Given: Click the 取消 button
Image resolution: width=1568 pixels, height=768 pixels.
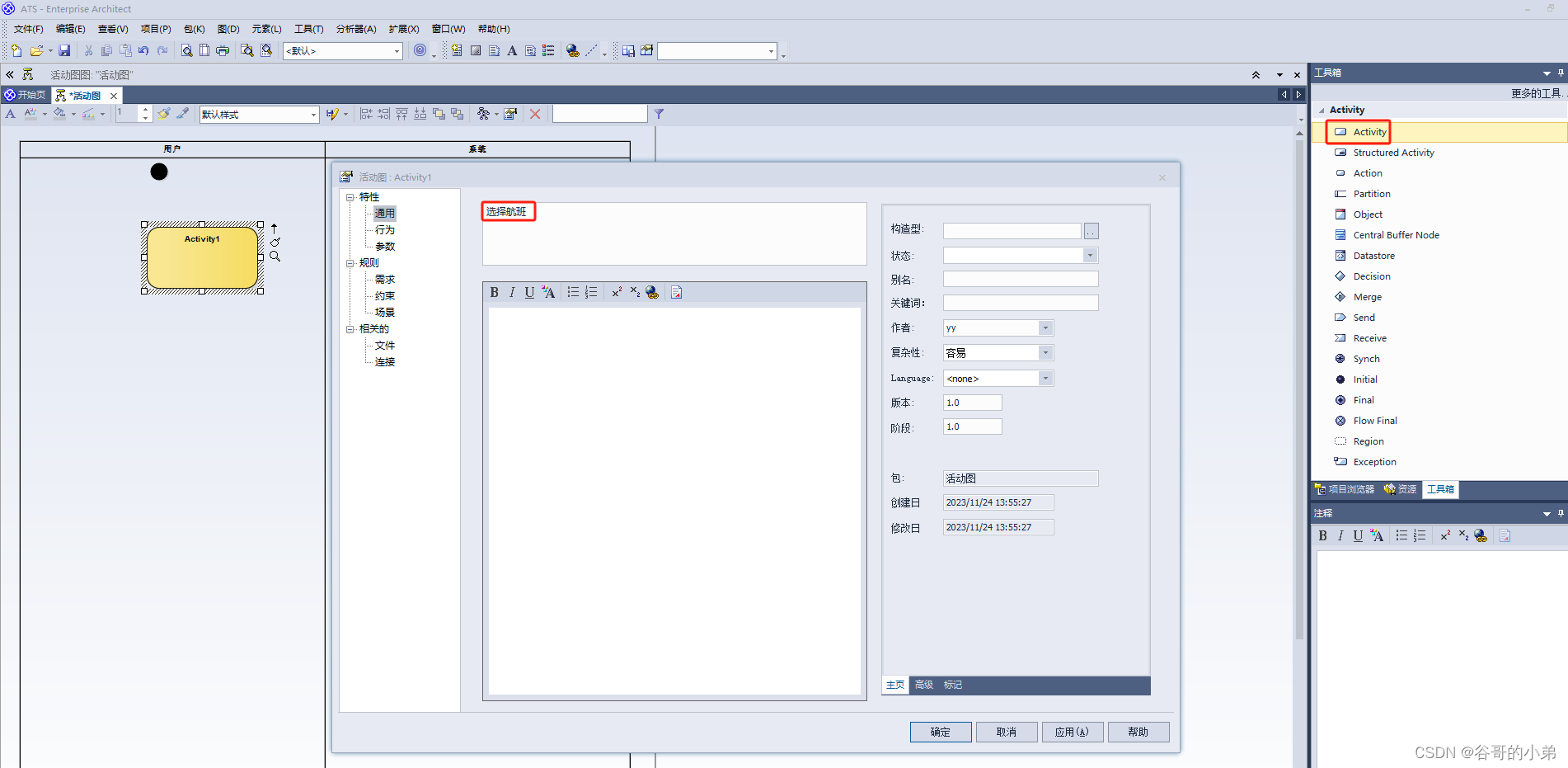Looking at the screenshot, I should (1007, 732).
